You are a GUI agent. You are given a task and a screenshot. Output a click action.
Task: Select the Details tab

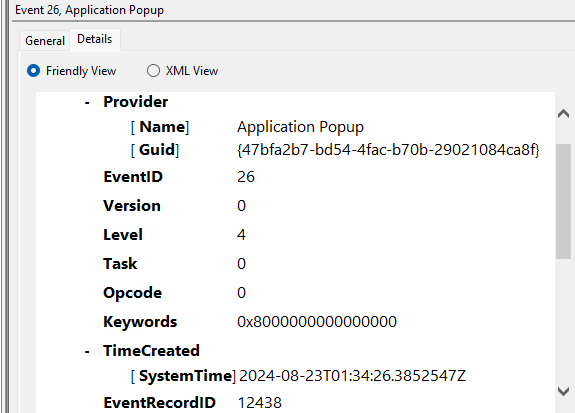pos(95,39)
